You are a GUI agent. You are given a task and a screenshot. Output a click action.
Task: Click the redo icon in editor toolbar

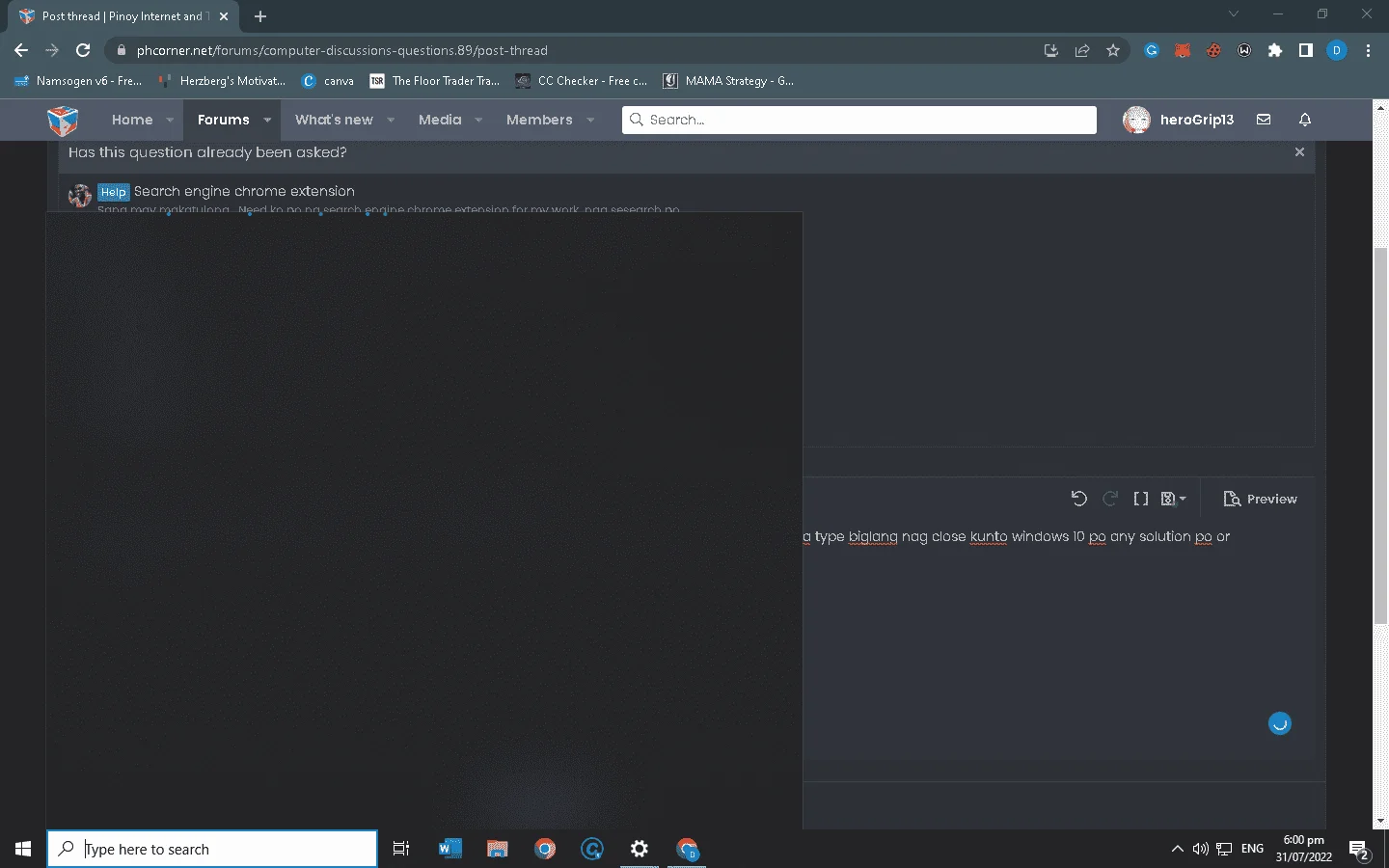tap(1110, 499)
